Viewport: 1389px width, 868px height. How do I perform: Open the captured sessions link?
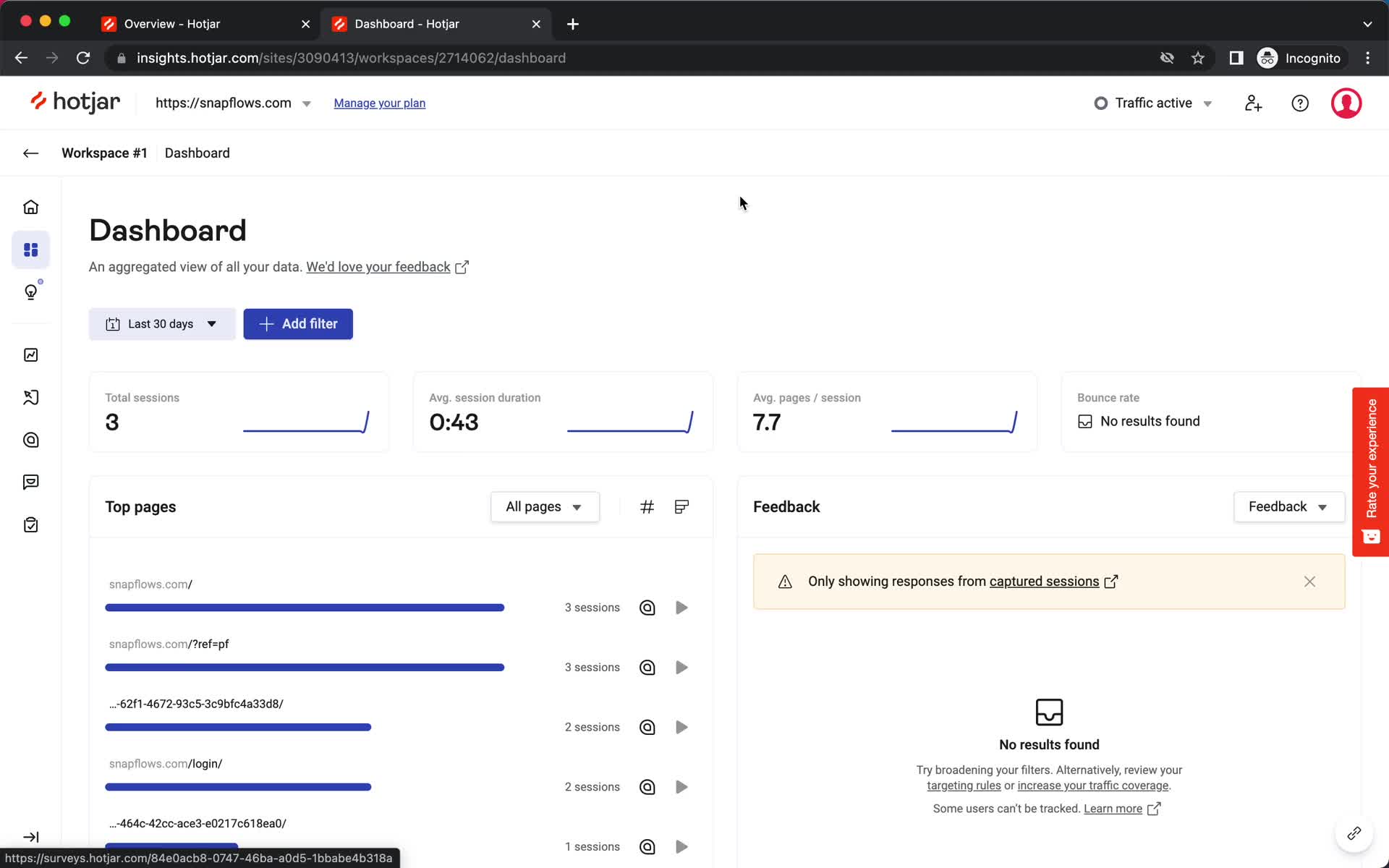(x=1044, y=581)
